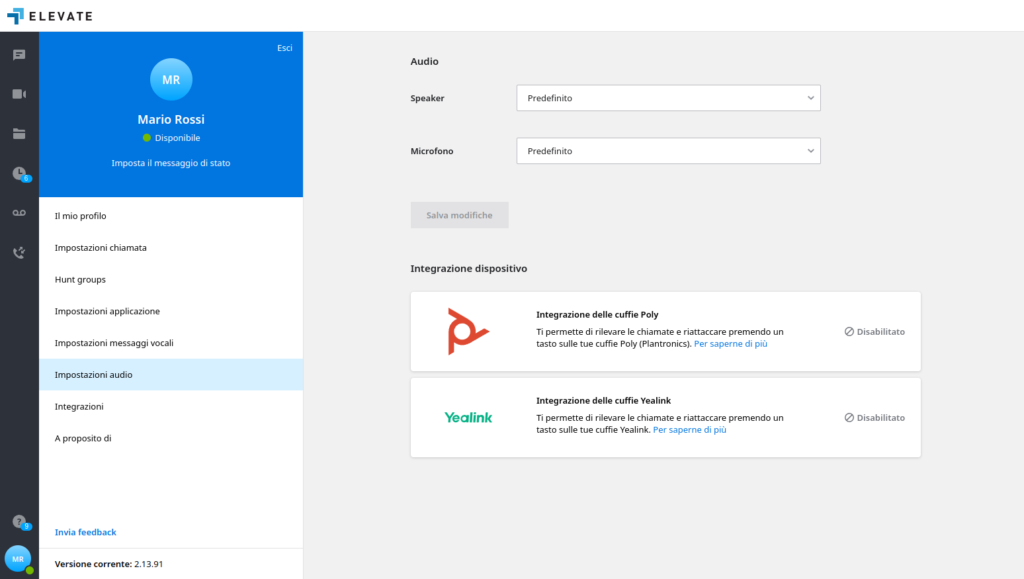
Task: Open the video meetings camera icon
Action: pyautogui.click(x=19, y=94)
